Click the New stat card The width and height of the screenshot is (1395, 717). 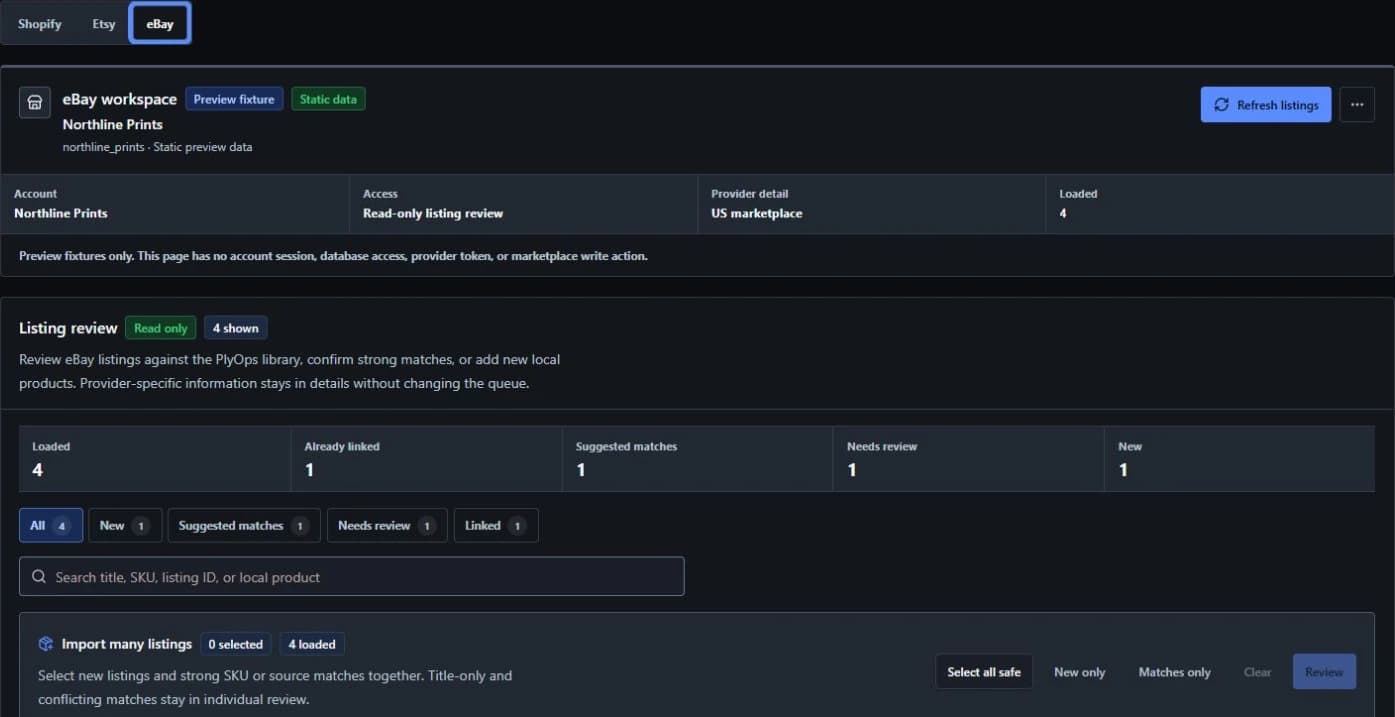coord(1240,459)
